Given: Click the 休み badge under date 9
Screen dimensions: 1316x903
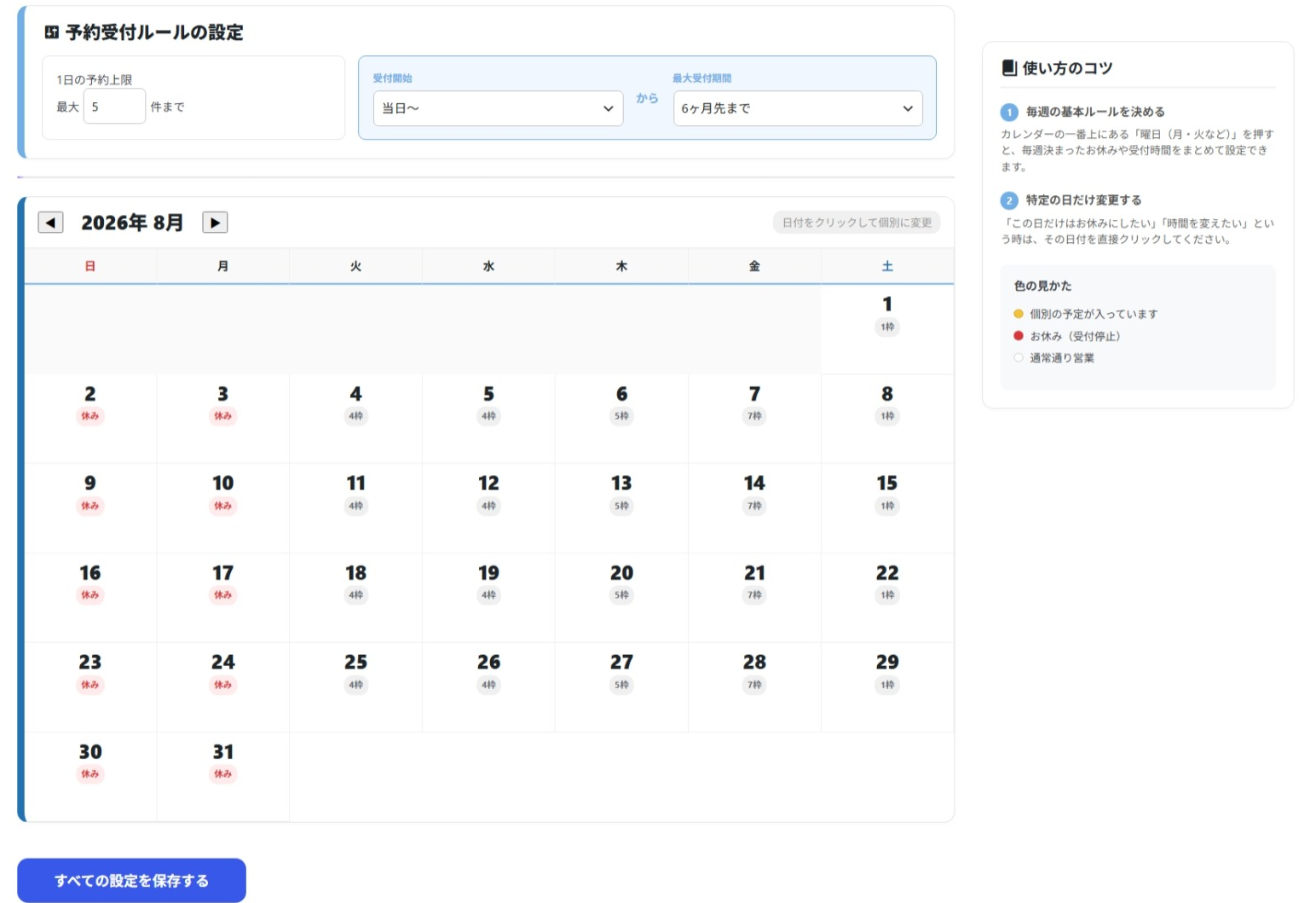Looking at the screenshot, I should point(90,506).
